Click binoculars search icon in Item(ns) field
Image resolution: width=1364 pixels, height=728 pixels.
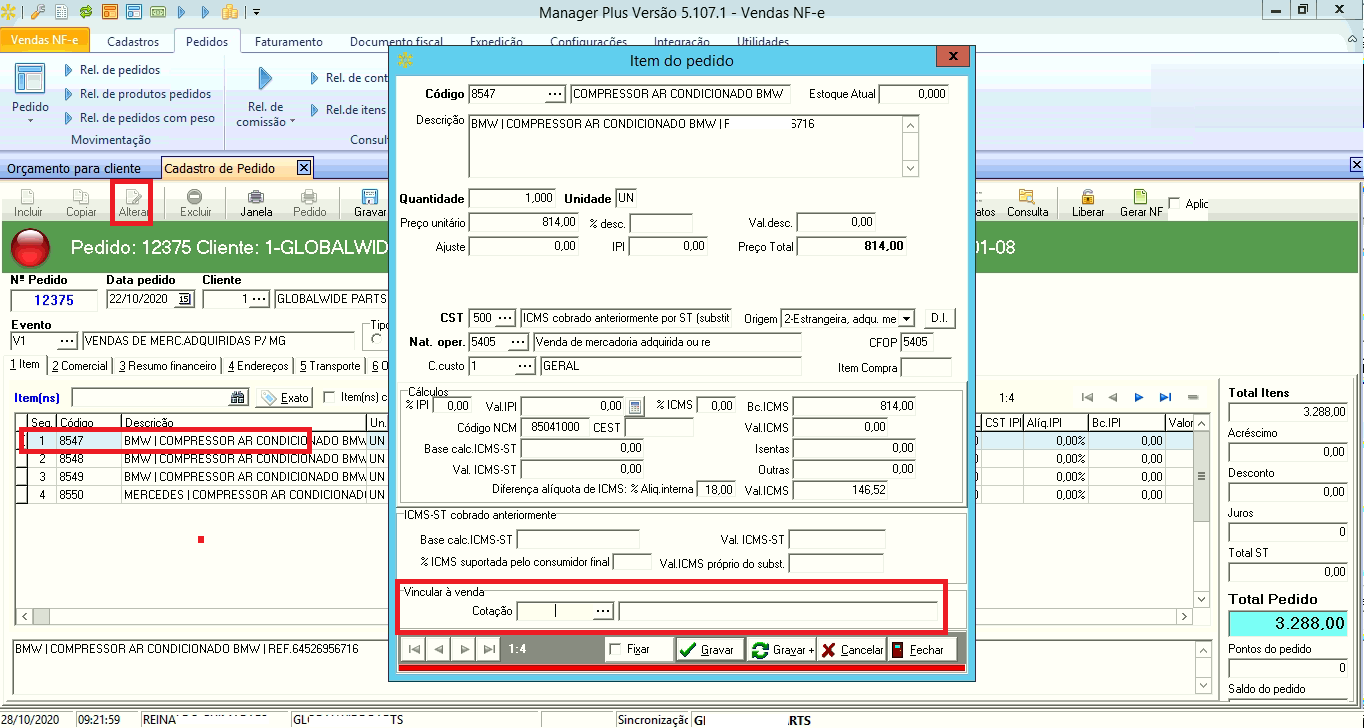(x=238, y=398)
